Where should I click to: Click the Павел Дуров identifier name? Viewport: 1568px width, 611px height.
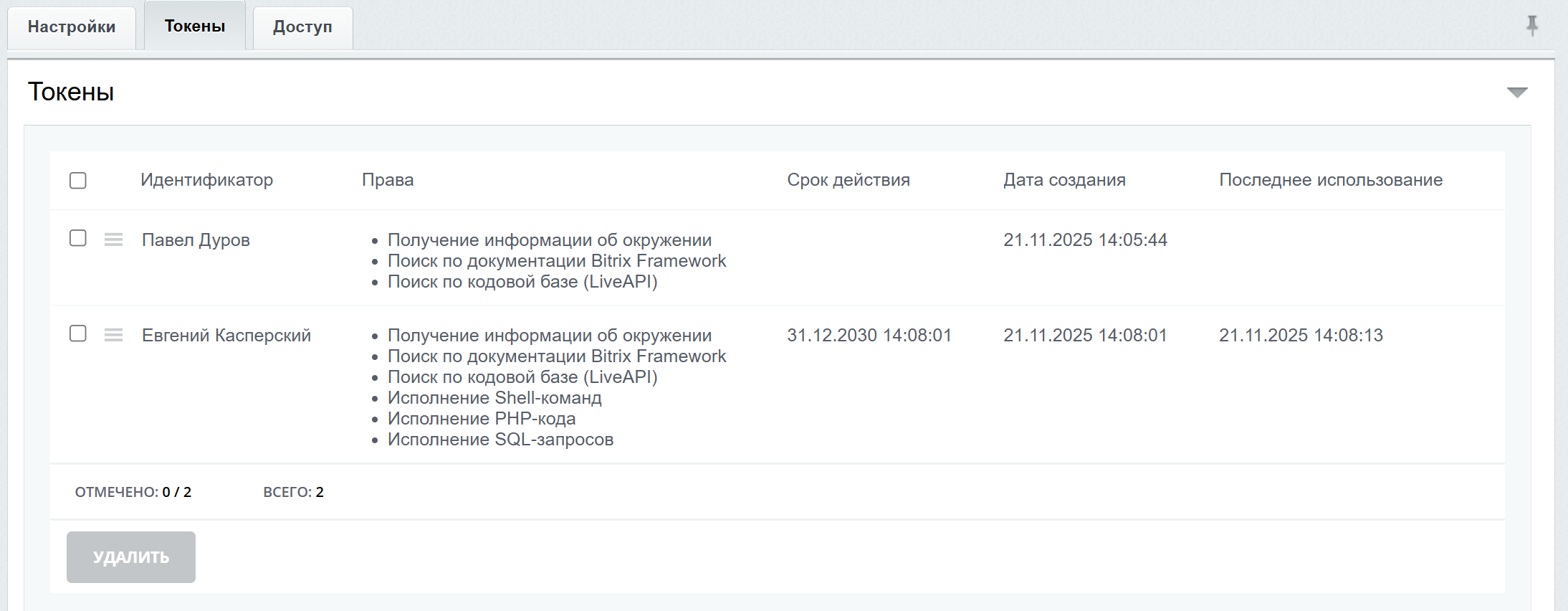[x=196, y=240]
